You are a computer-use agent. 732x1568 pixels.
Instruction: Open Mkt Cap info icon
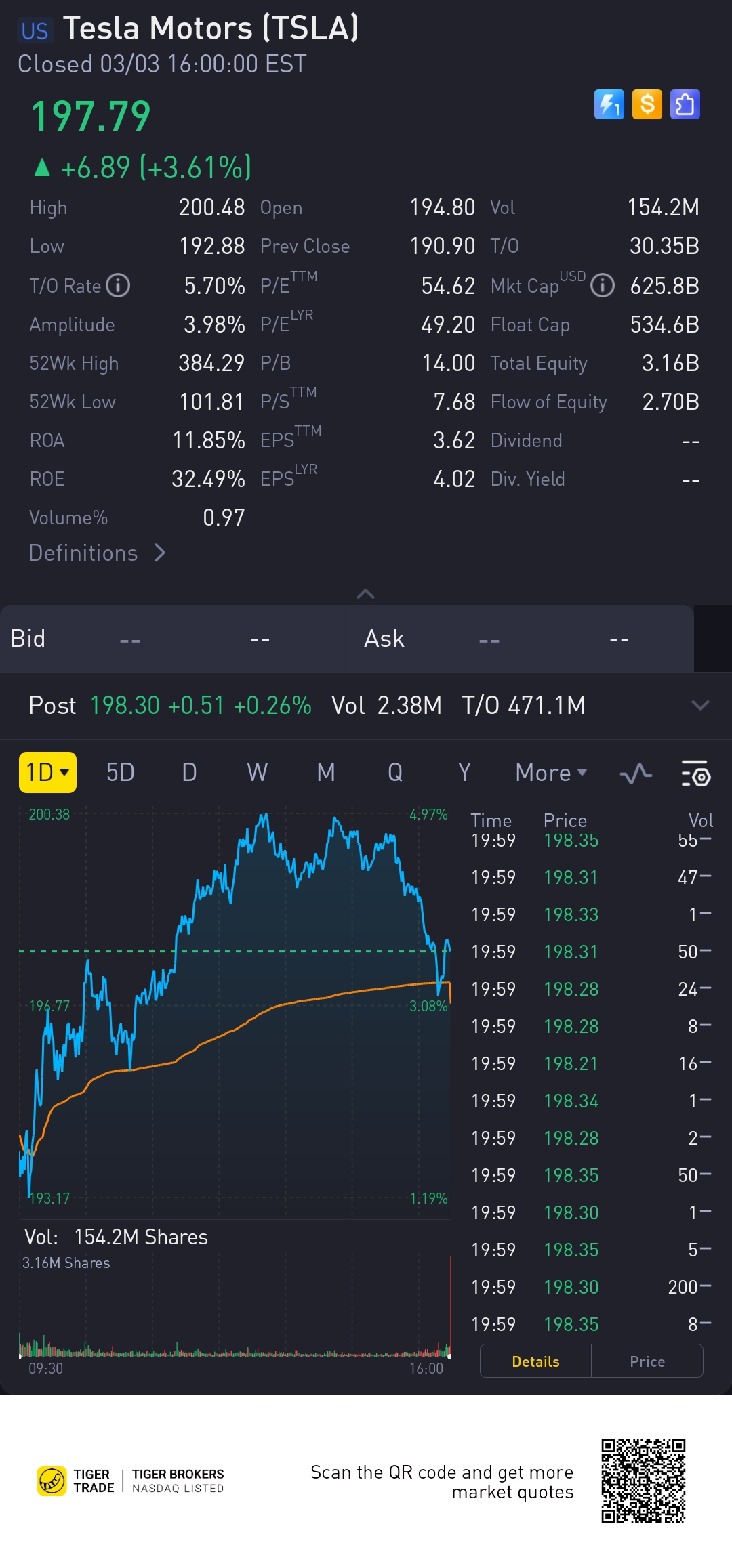602,286
